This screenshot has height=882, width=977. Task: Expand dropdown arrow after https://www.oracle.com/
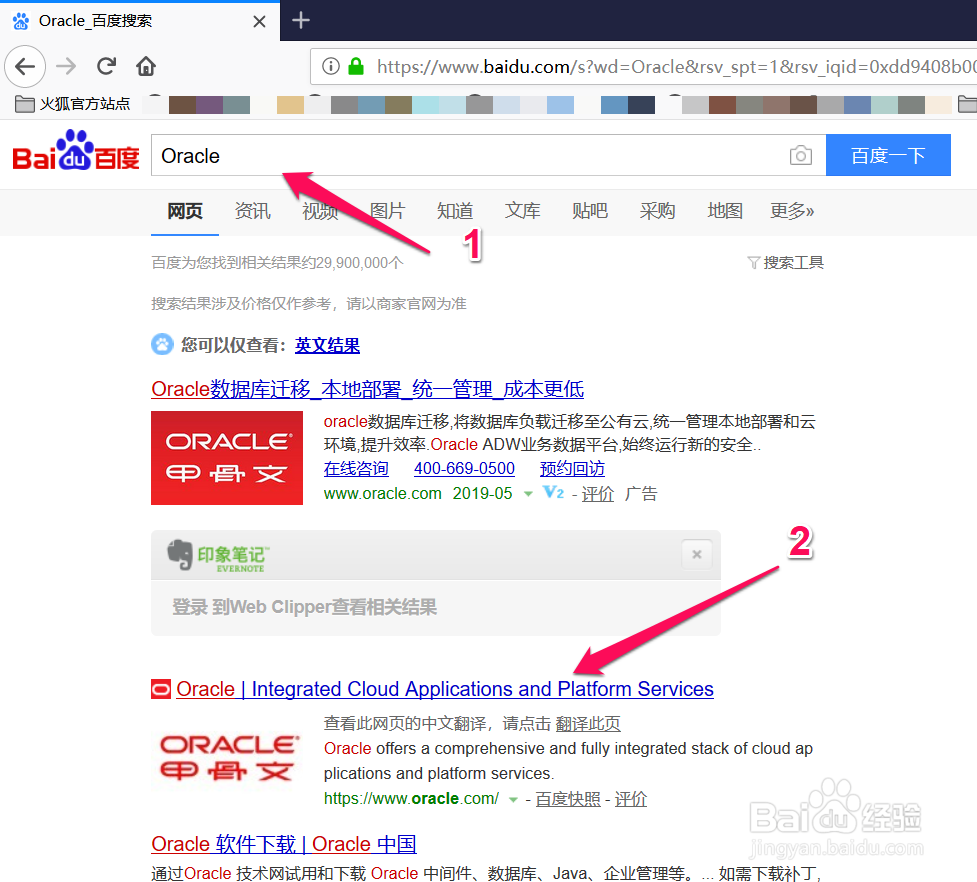pos(513,799)
